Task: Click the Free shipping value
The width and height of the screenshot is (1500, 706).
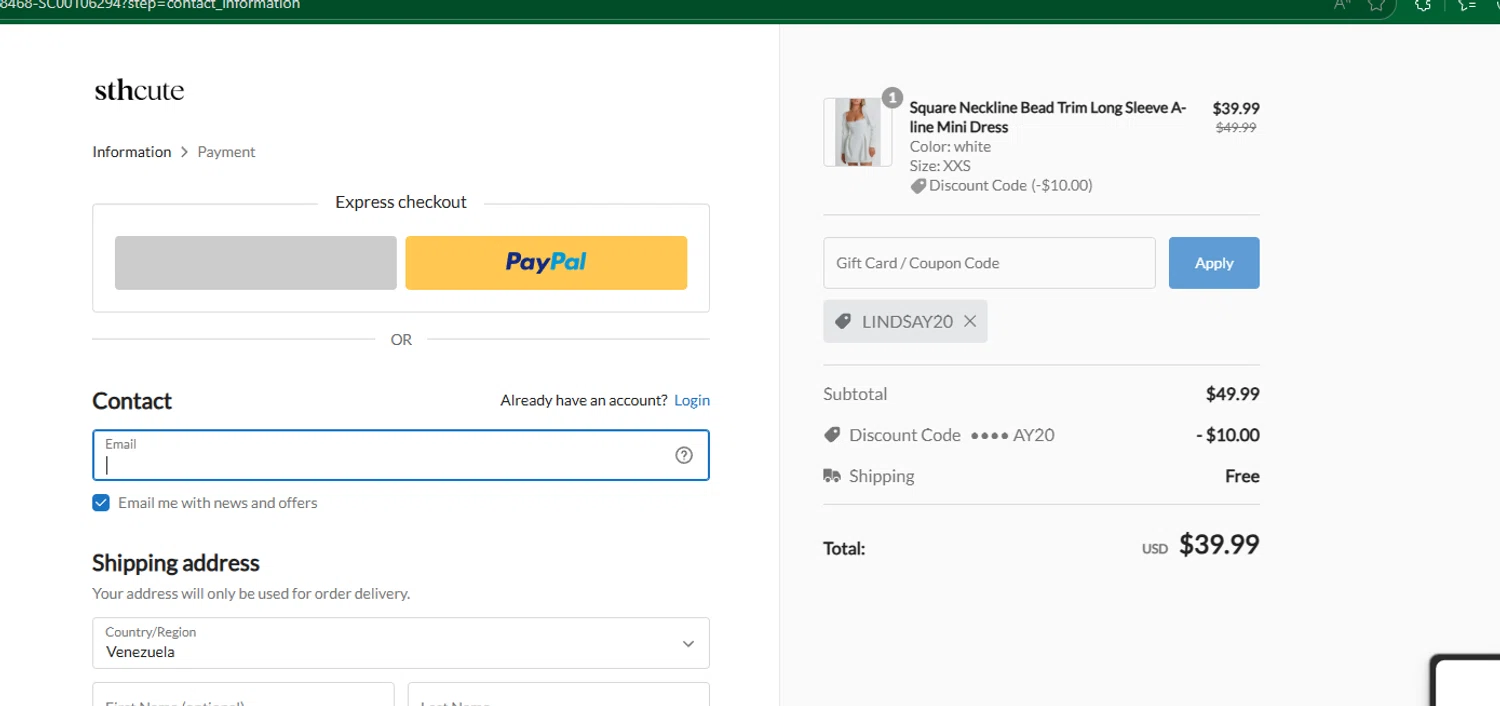Action: click(x=1242, y=476)
